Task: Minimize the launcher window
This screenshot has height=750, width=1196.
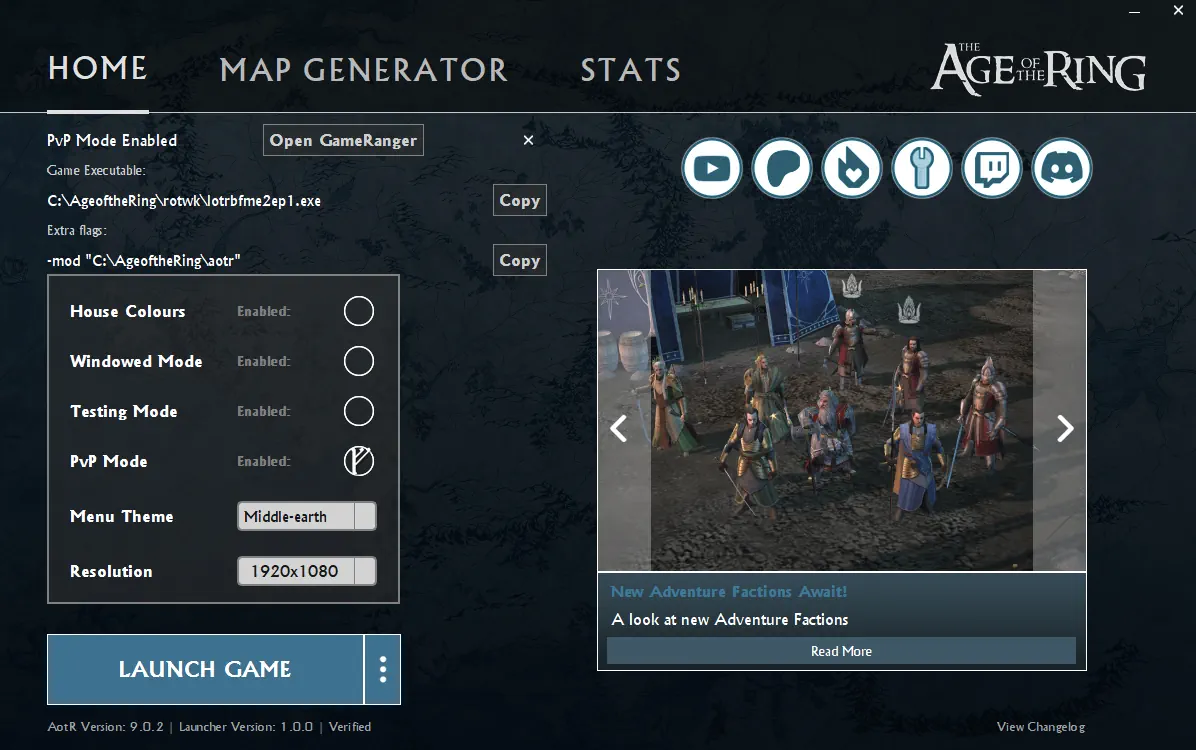Action: (x=1134, y=11)
